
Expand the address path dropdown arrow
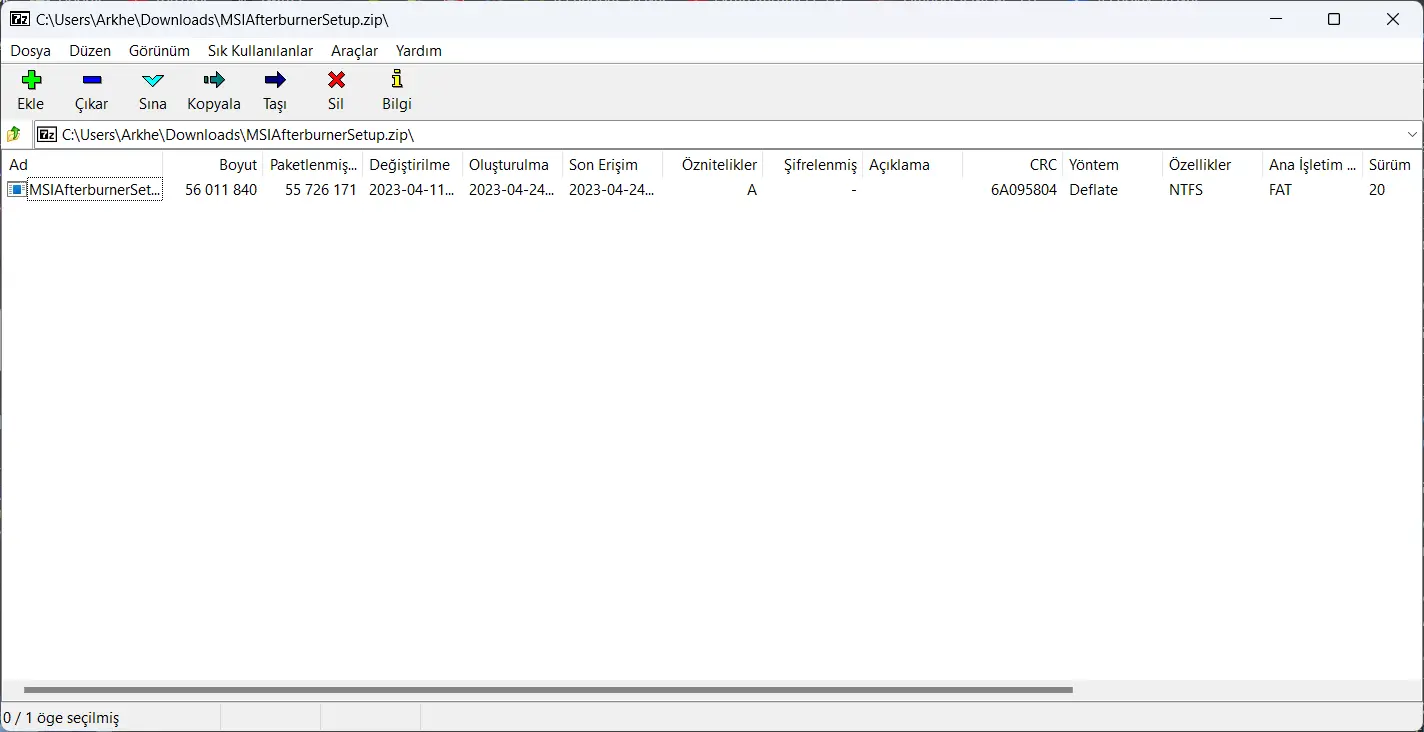click(1412, 134)
